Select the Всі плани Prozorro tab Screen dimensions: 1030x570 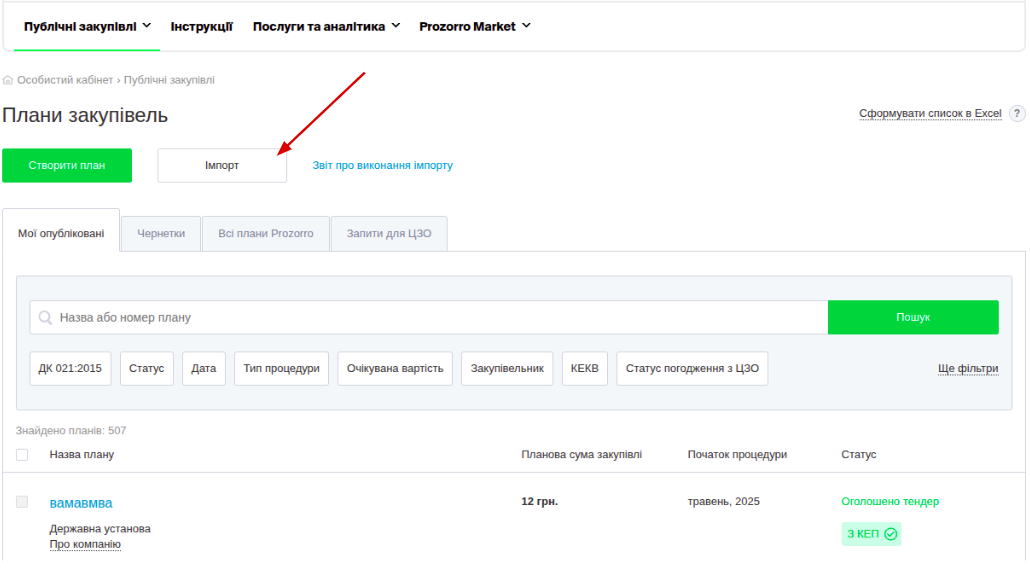(x=266, y=233)
